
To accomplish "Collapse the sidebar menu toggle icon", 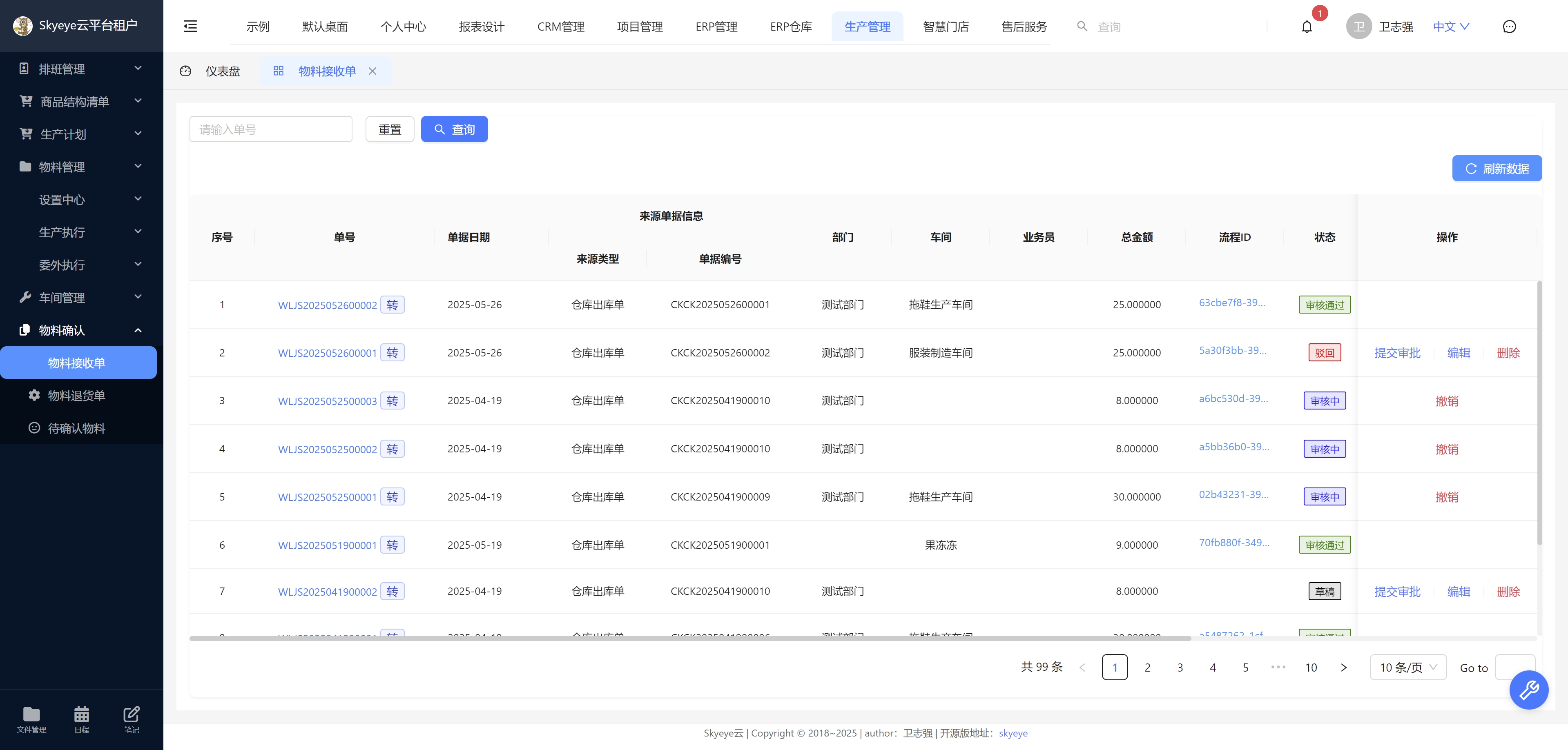I will click(190, 26).
